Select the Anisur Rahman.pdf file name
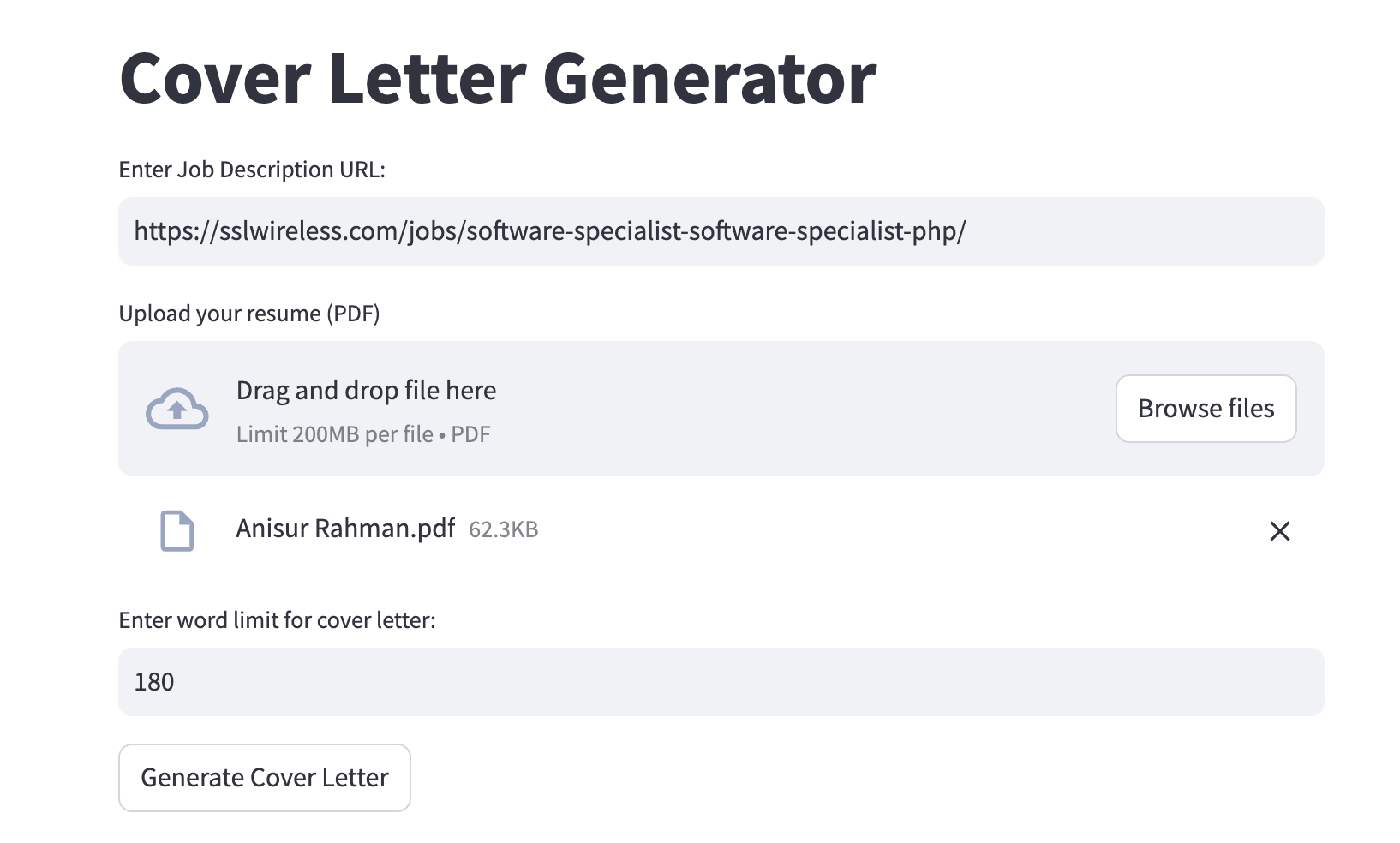This screenshot has height=843, width=1400. click(345, 529)
